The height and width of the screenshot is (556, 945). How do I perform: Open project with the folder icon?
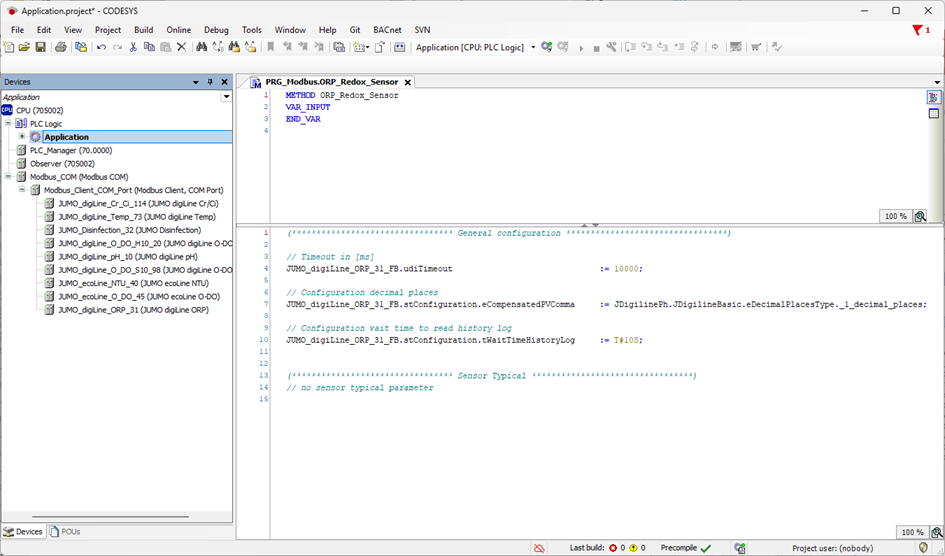click(x=24, y=47)
